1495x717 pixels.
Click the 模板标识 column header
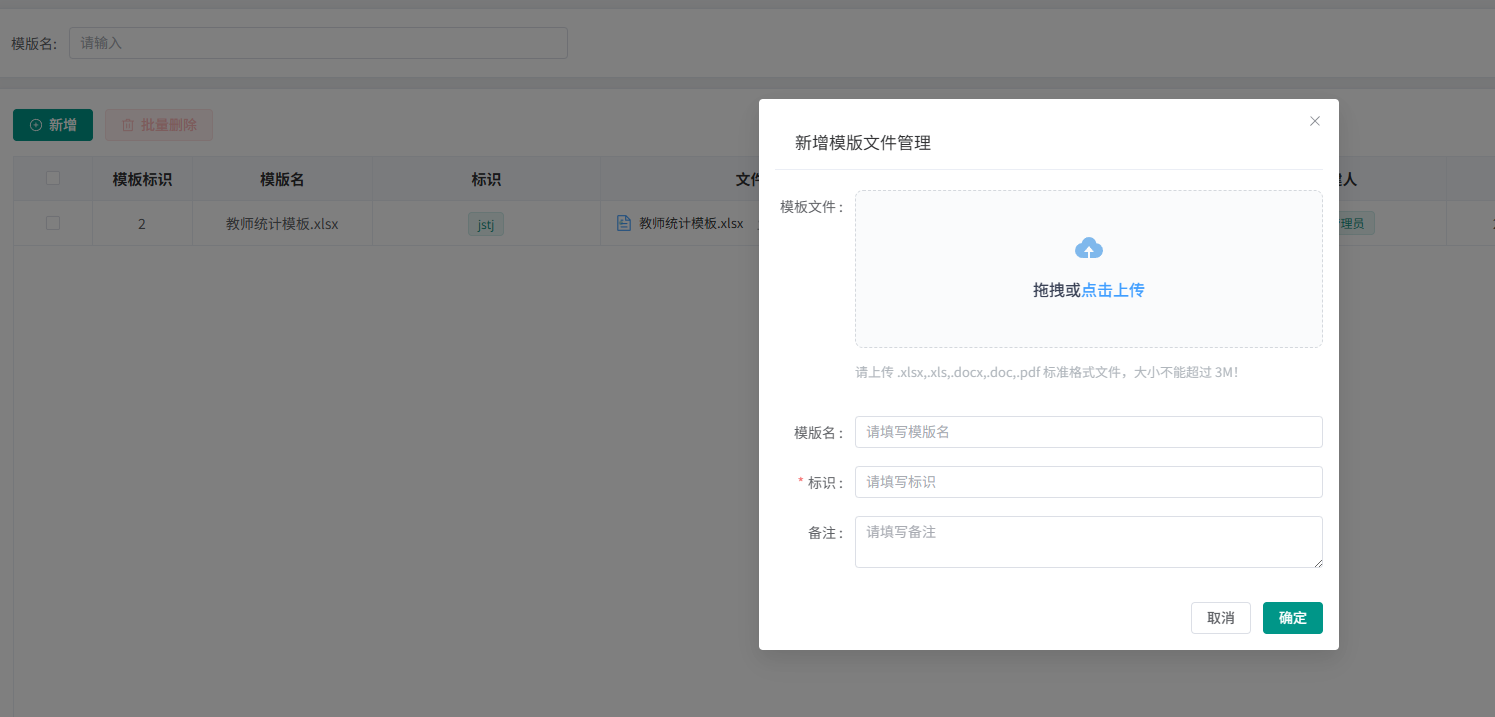pos(142,179)
